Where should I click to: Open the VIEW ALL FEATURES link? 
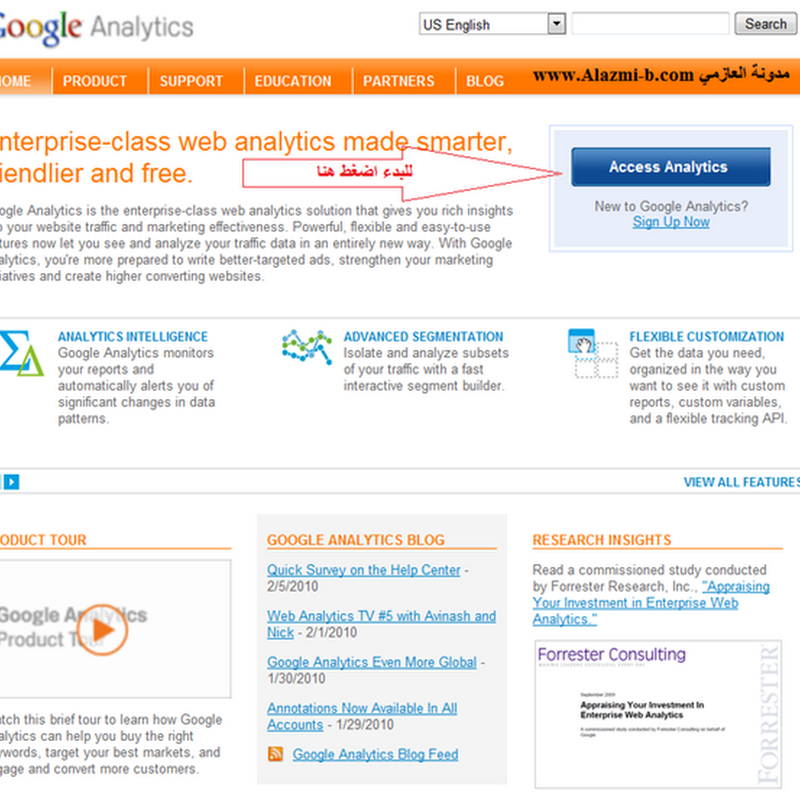point(741,482)
